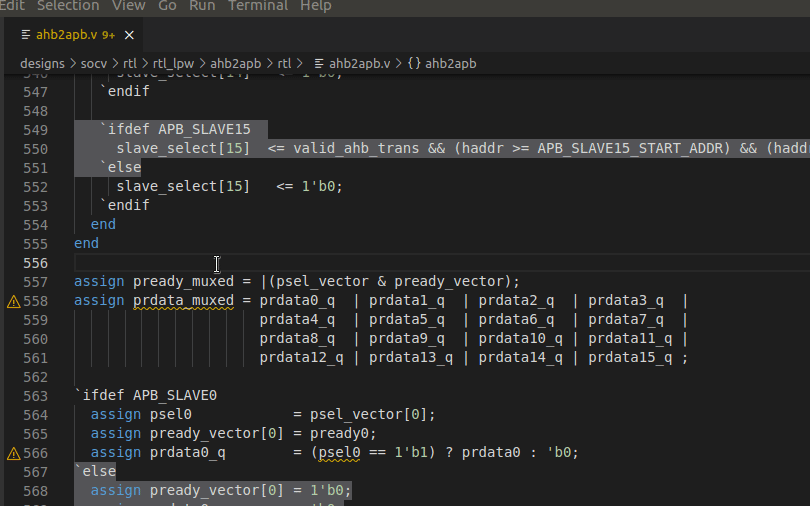Click warning triangle icon beside line 566
This screenshot has width=810, height=506.
click(14, 453)
